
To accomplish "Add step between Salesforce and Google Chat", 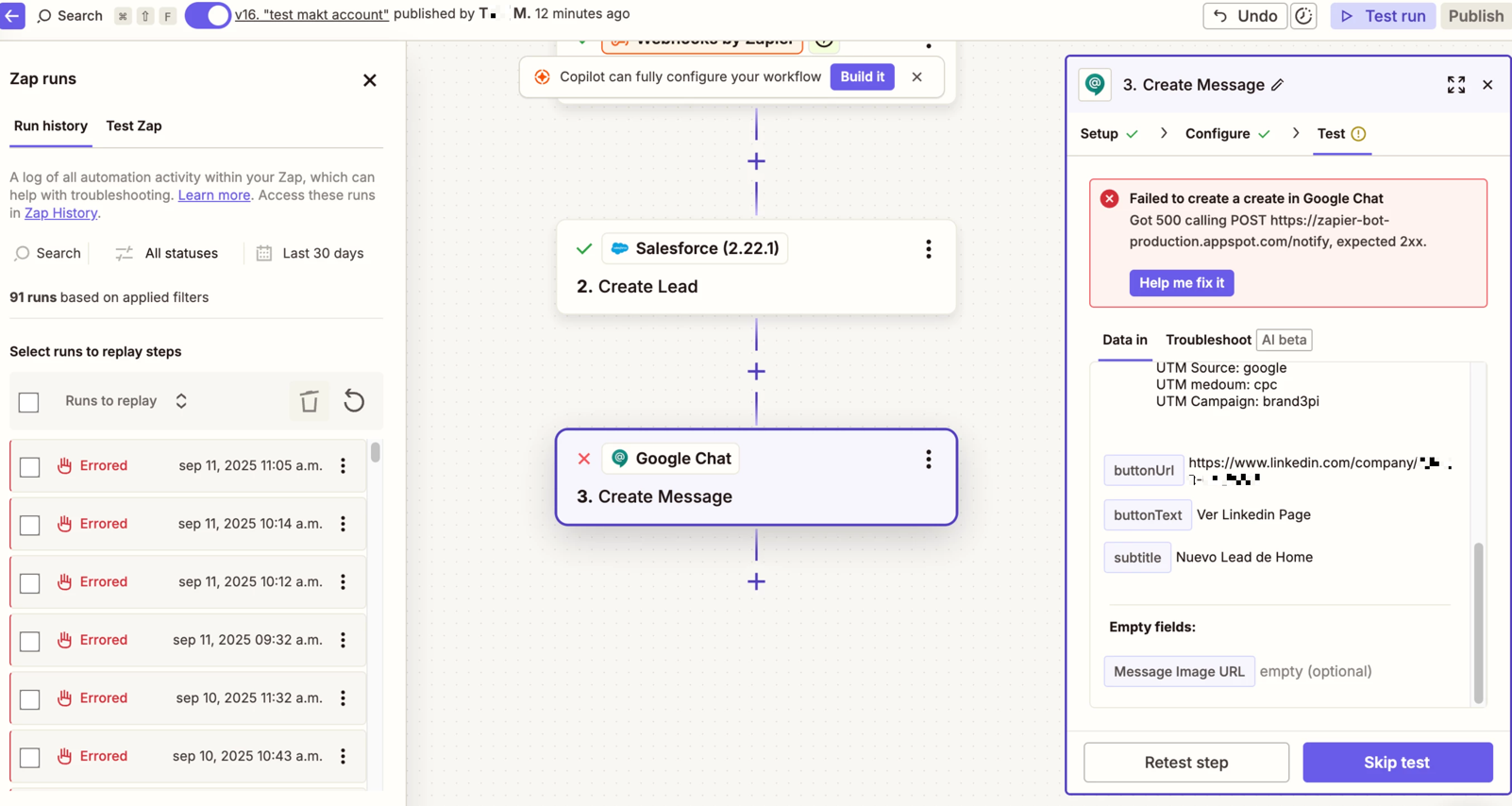I will (756, 372).
